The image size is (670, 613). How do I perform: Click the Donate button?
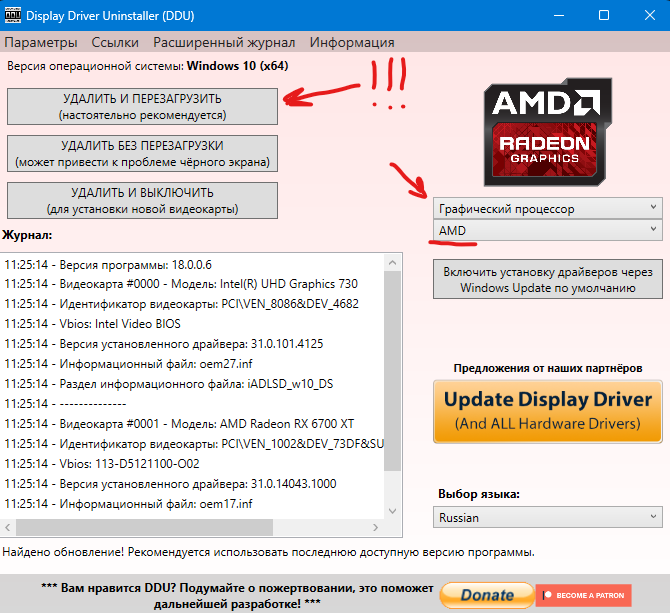(x=487, y=595)
